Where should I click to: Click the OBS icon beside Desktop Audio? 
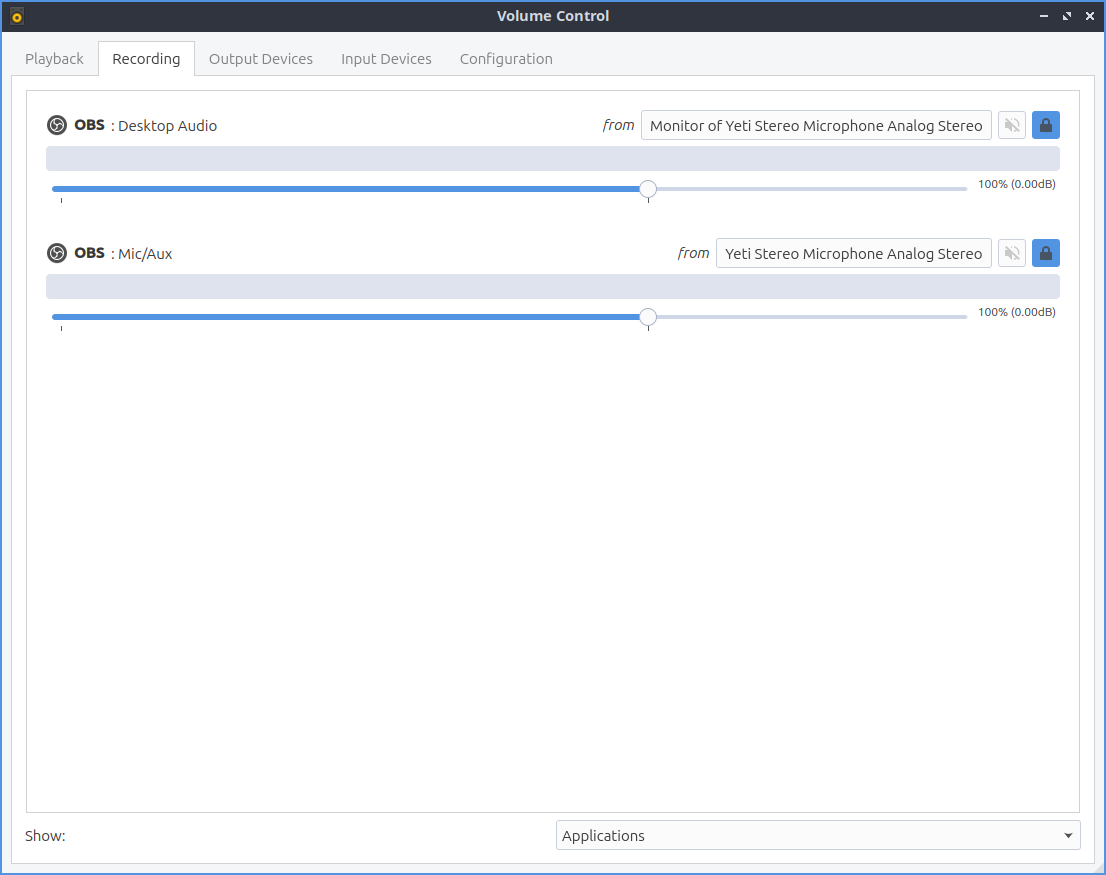(x=57, y=125)
